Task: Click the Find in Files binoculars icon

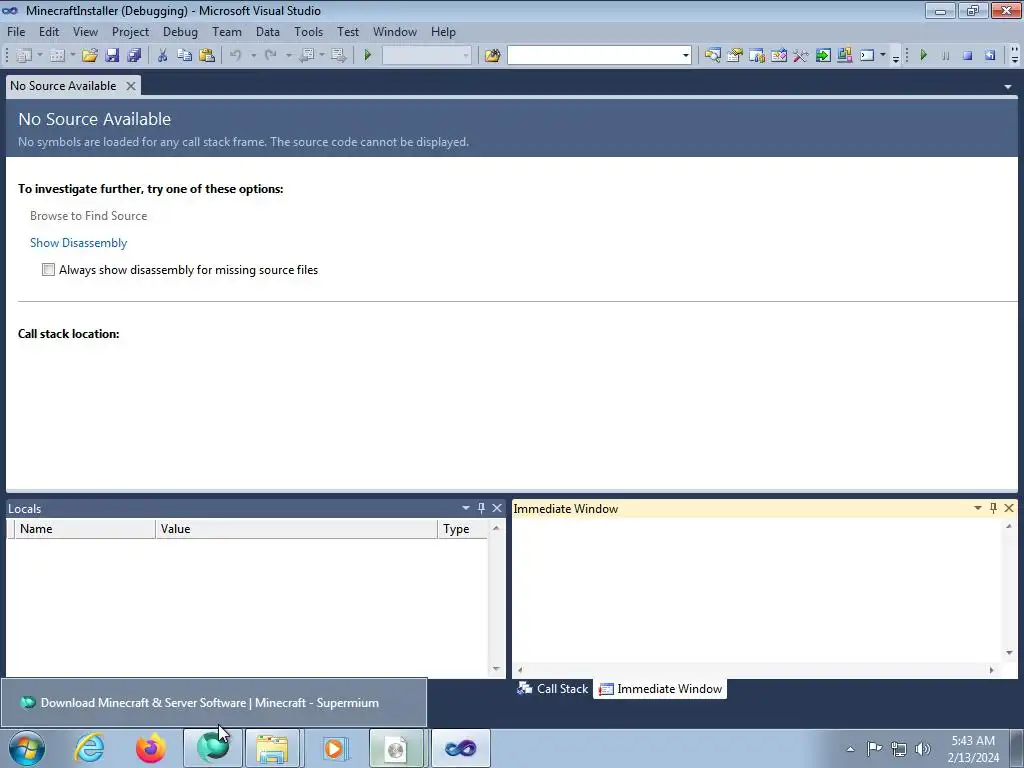Action: point(492,56)
